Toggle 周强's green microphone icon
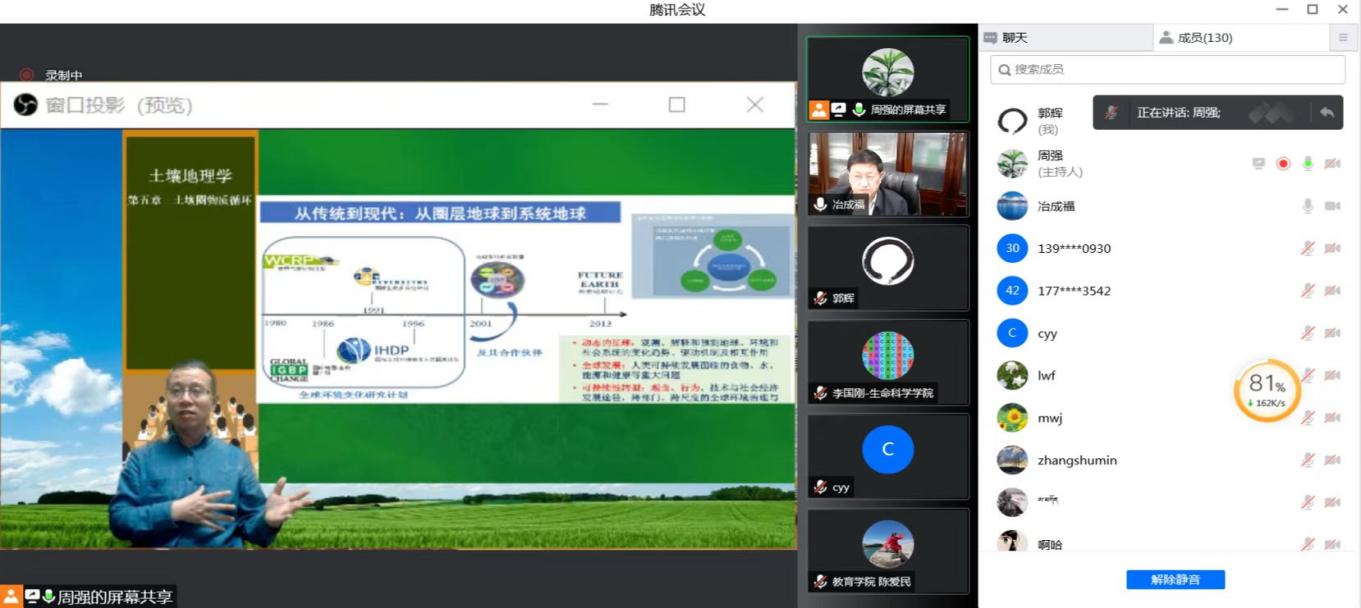Viewport: 1361px width, 608px height. (x=1307, y=164)
